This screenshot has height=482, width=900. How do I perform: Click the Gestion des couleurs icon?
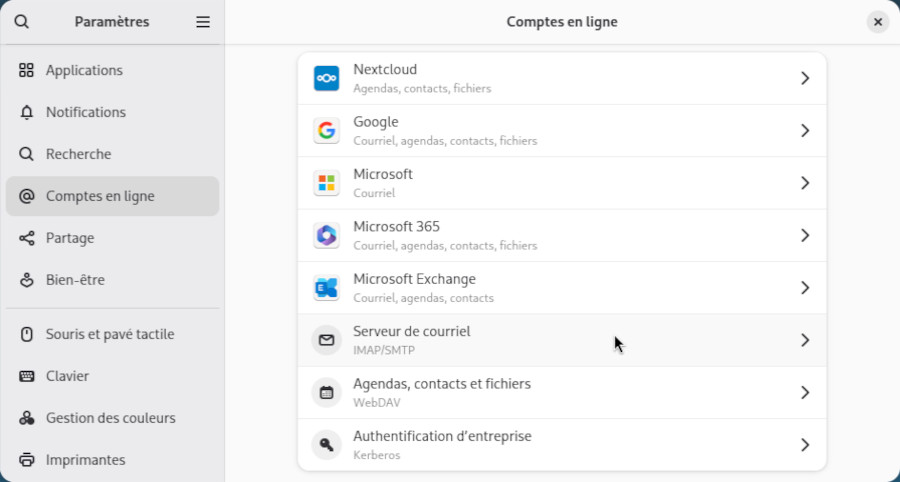tap(26, 418)
